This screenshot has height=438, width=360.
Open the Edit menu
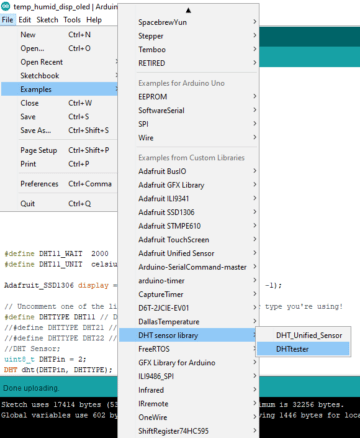25,20
